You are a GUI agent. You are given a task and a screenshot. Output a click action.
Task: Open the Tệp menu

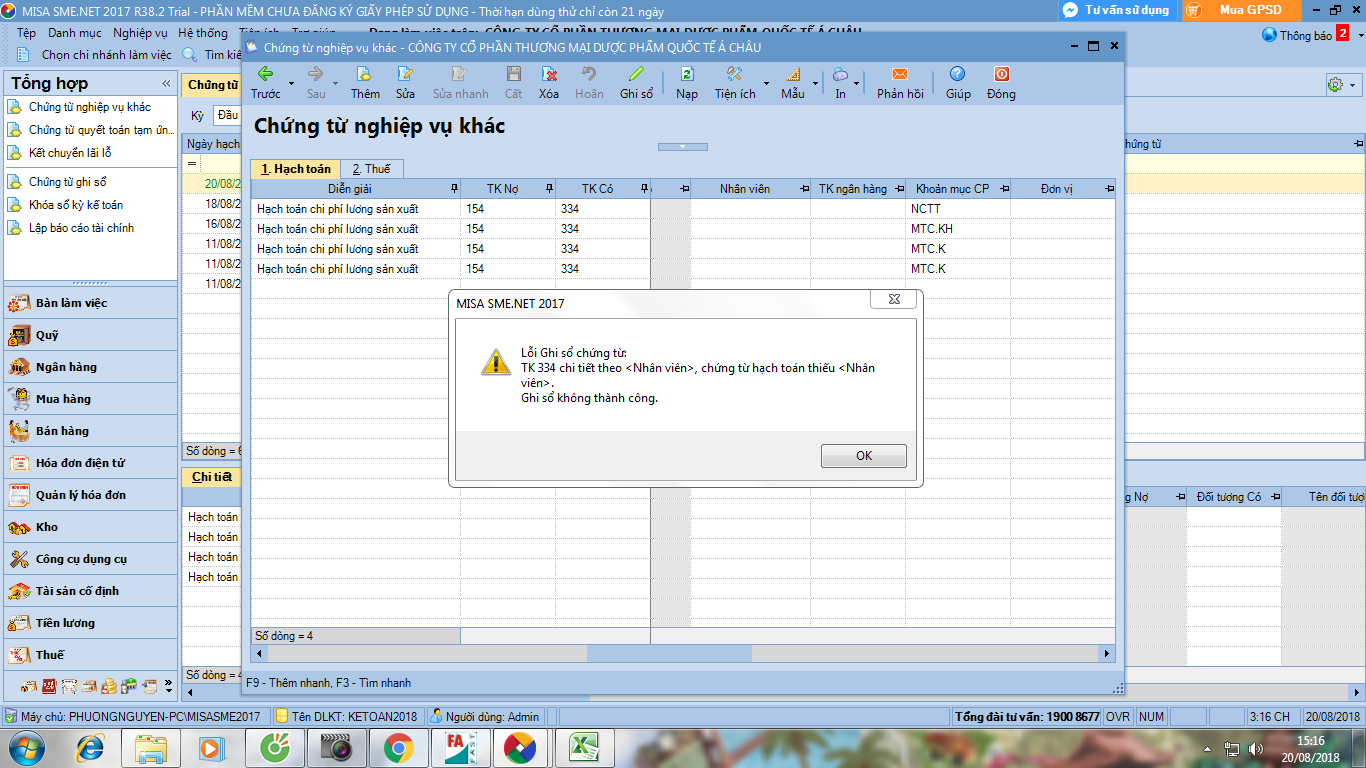click(26, 33)
